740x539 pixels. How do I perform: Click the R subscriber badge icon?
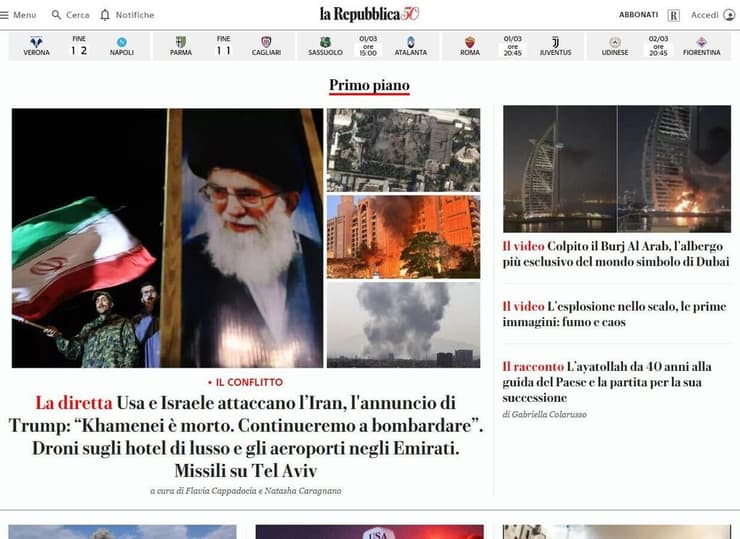[x=674, y=15]
